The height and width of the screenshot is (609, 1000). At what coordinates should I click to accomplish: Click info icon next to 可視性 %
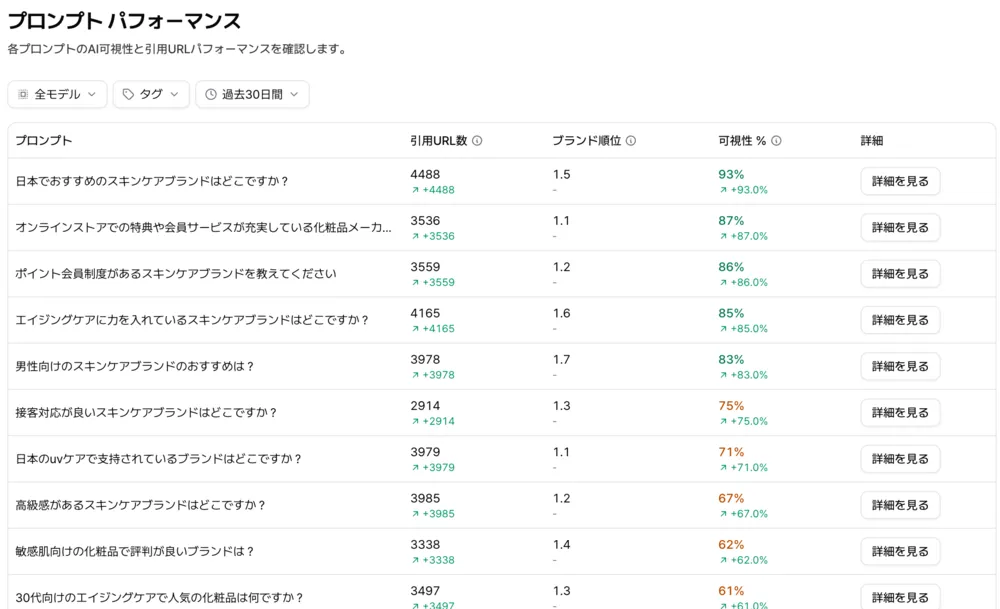[x=776, y=141]
